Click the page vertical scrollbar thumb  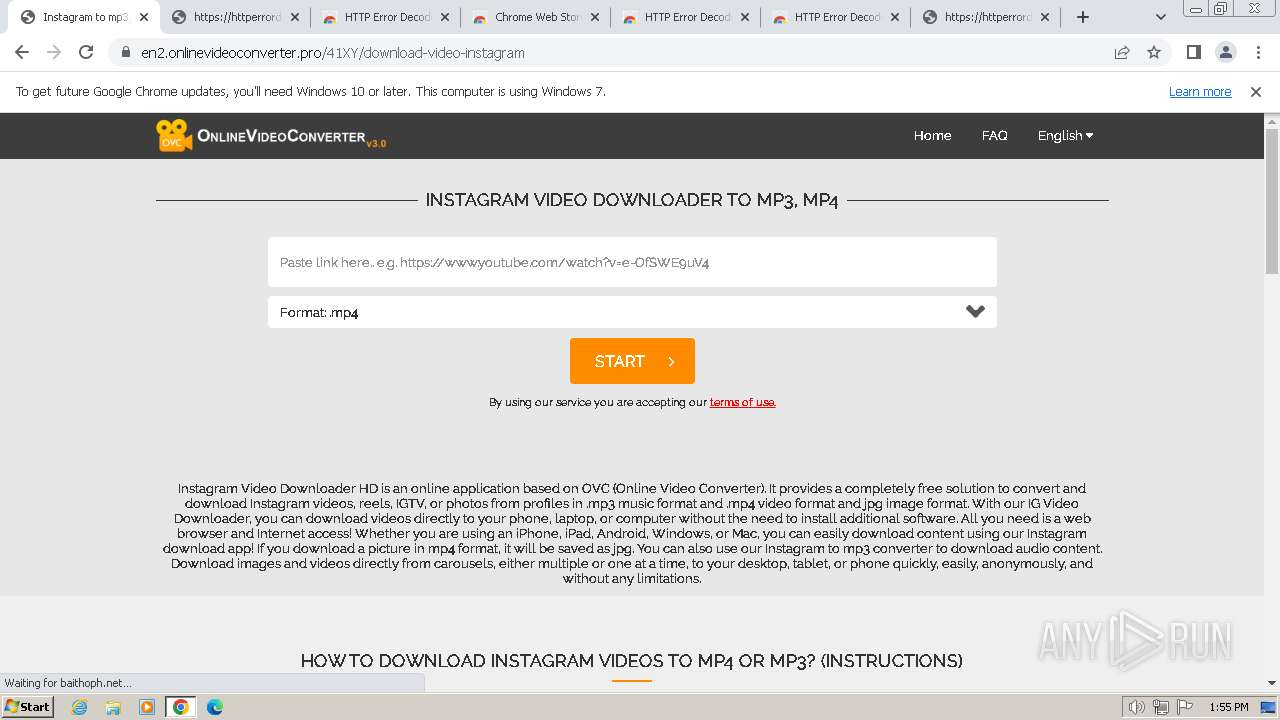(x=1272, y=200)
